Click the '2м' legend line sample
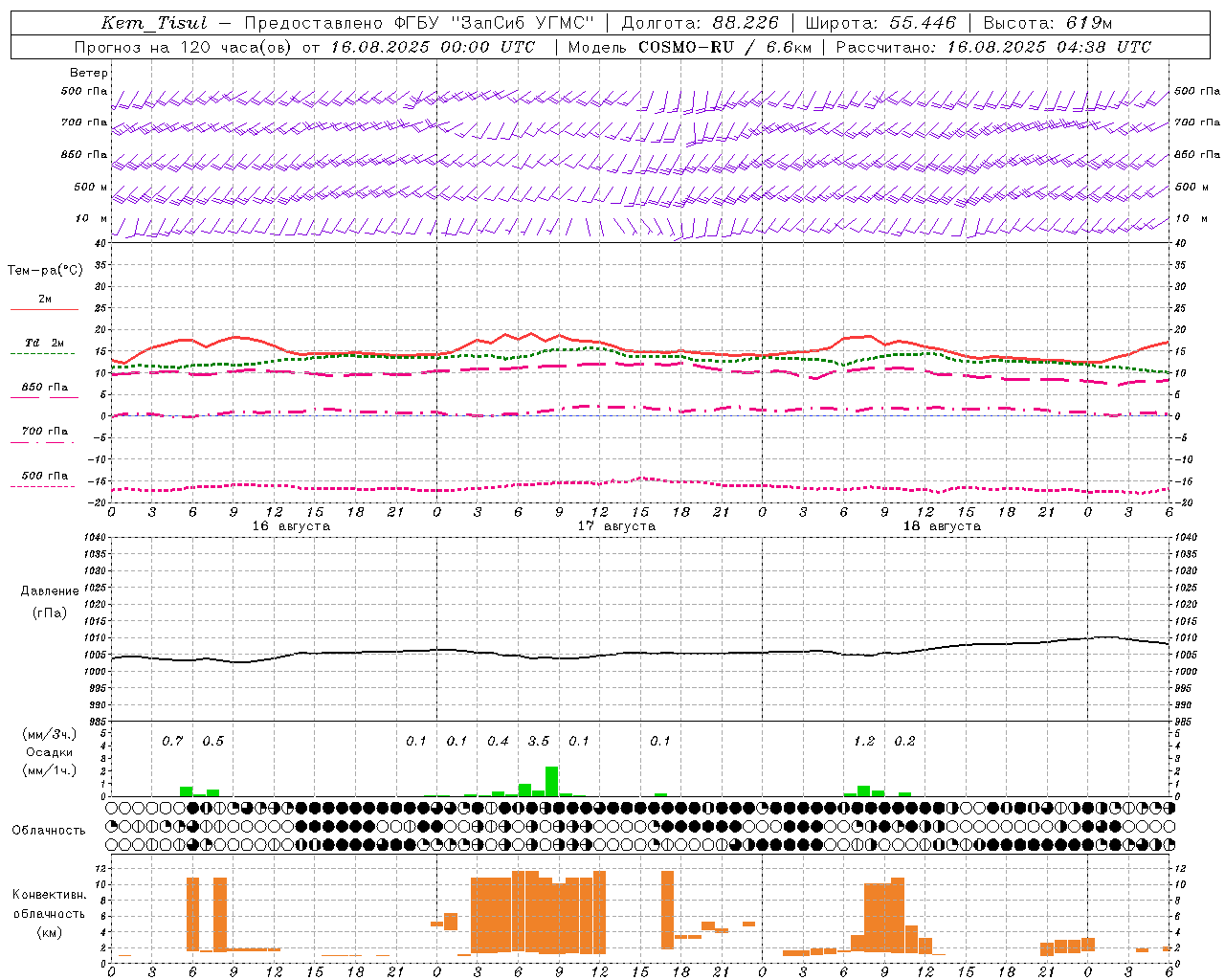 [x=44, y=309]
